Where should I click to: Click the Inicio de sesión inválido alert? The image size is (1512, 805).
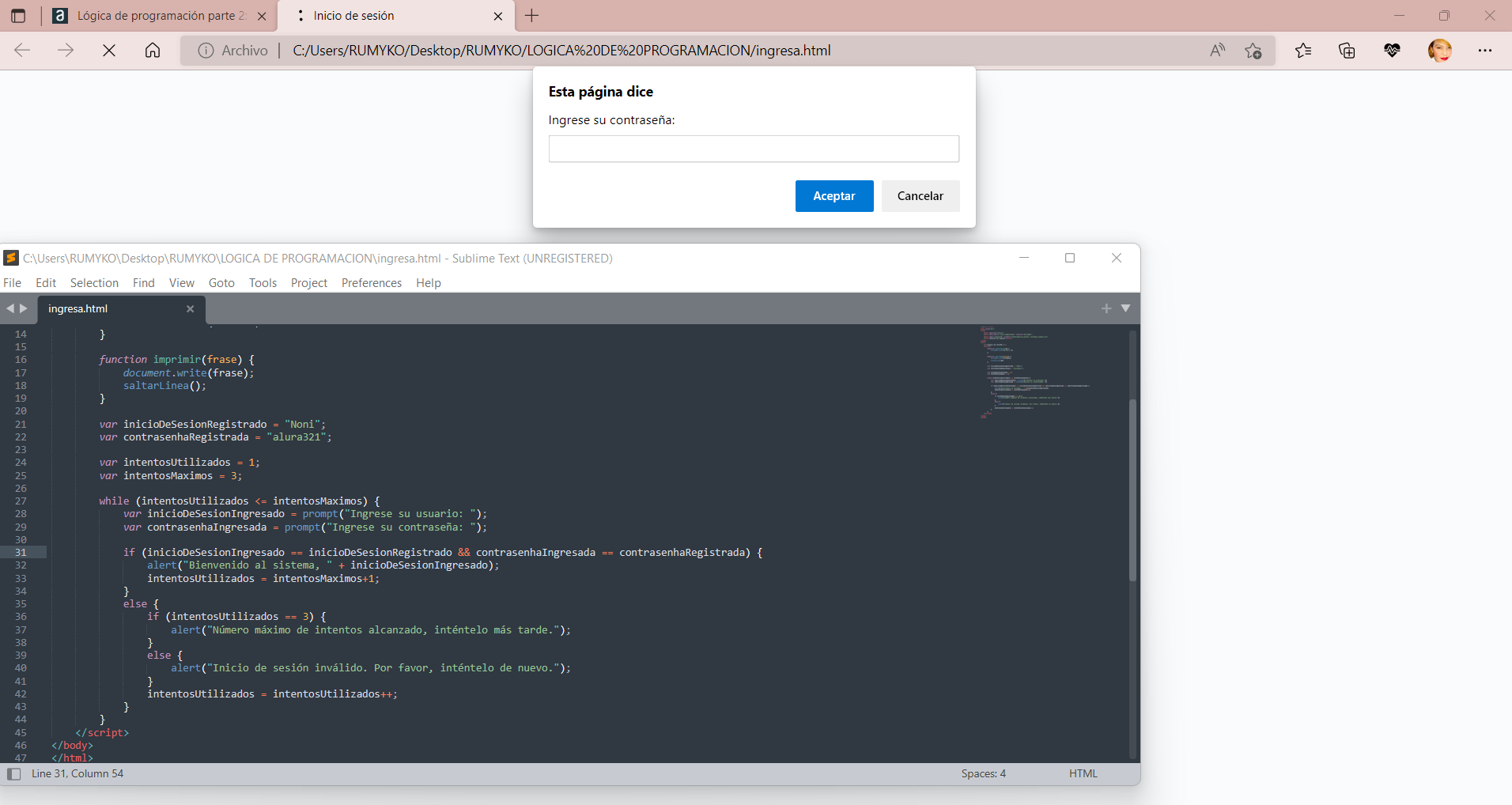[371, 668]
